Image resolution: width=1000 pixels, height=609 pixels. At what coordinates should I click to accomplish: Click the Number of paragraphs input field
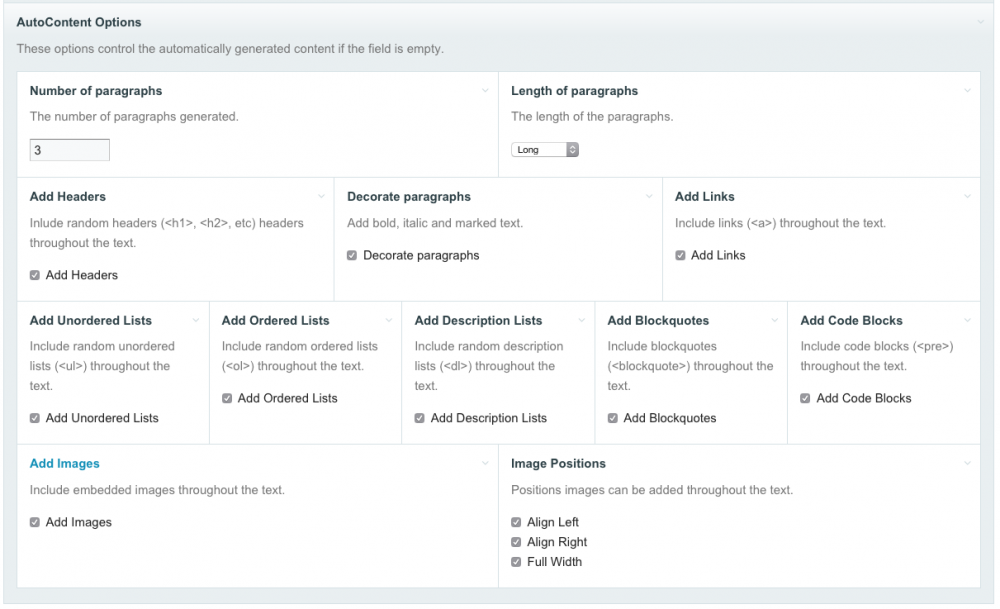[x=69, y=150]
